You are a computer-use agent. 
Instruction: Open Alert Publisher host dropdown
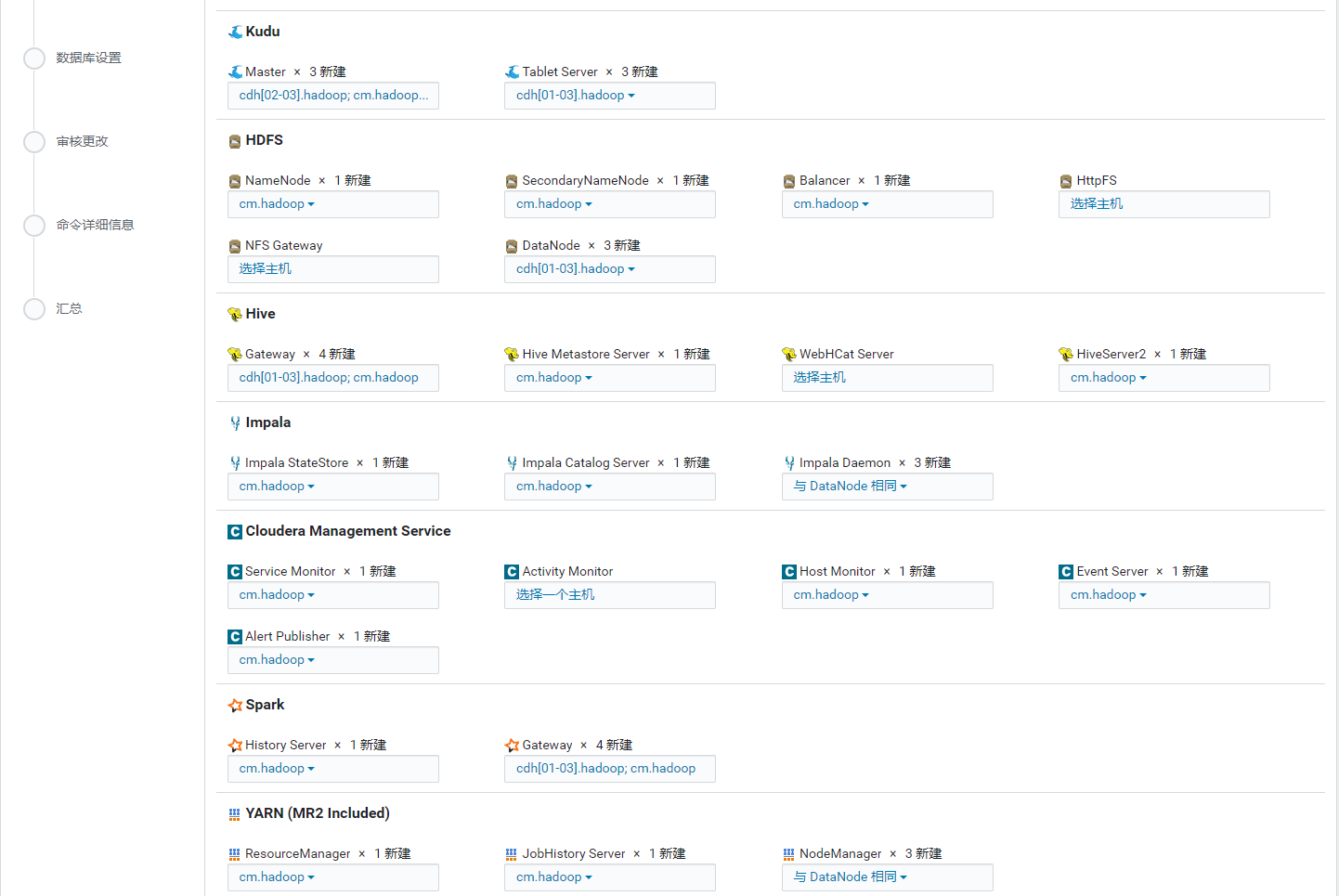[333, 660]
